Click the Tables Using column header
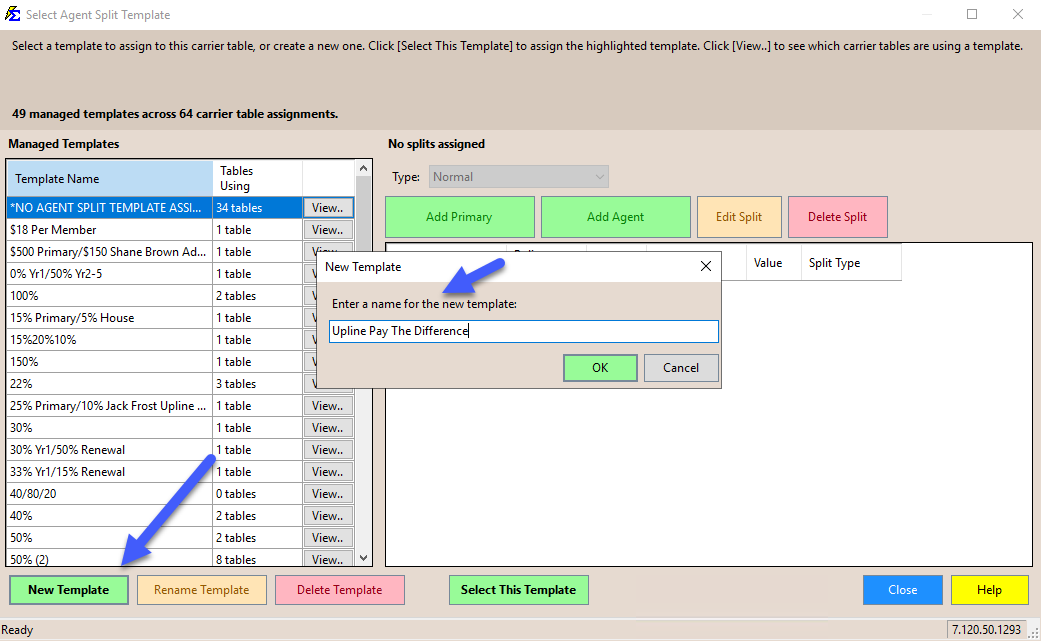Viewport: 1041px width, 641px height. [x=258, y=178]
